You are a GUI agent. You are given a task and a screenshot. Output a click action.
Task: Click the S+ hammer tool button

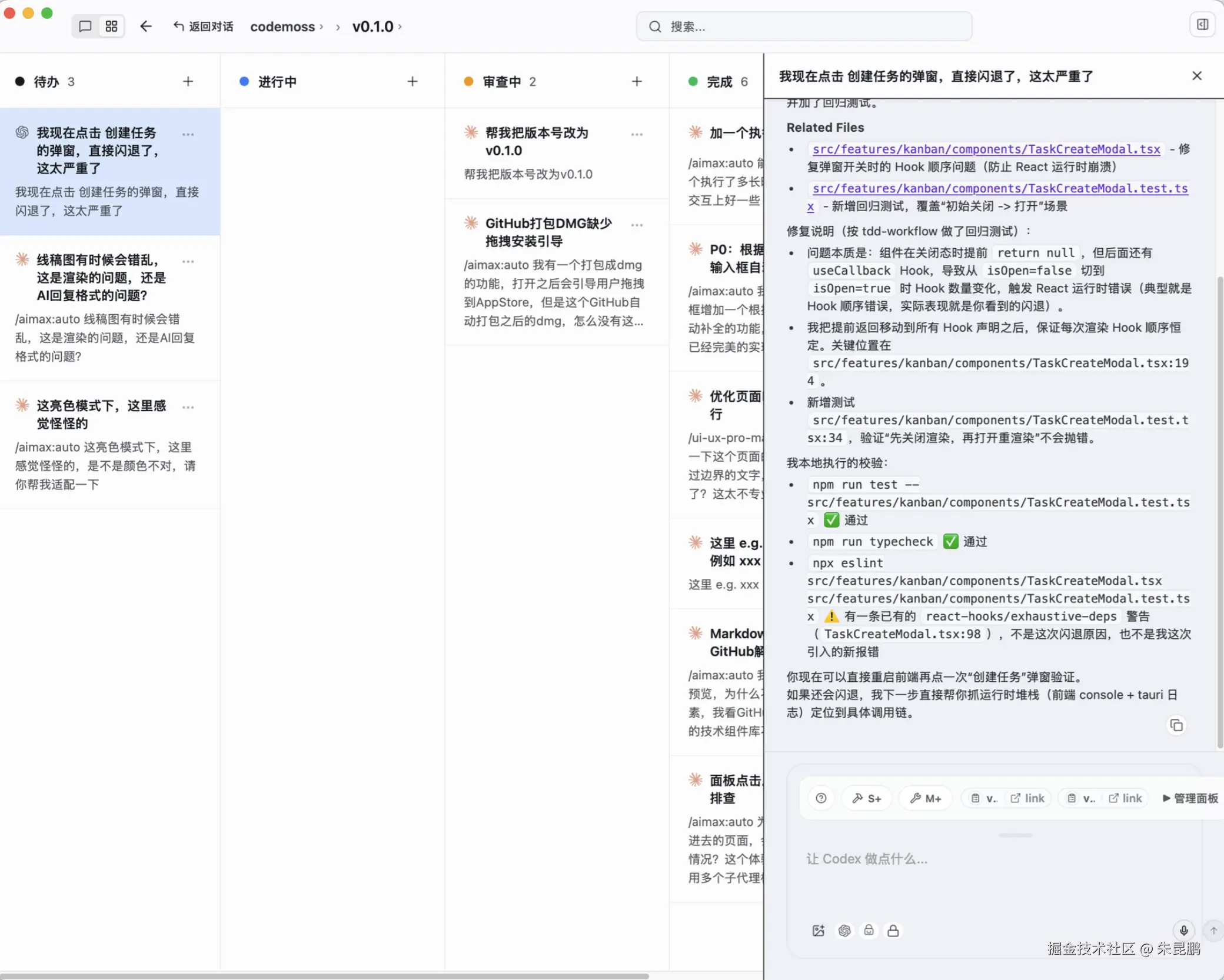(866, 798)
